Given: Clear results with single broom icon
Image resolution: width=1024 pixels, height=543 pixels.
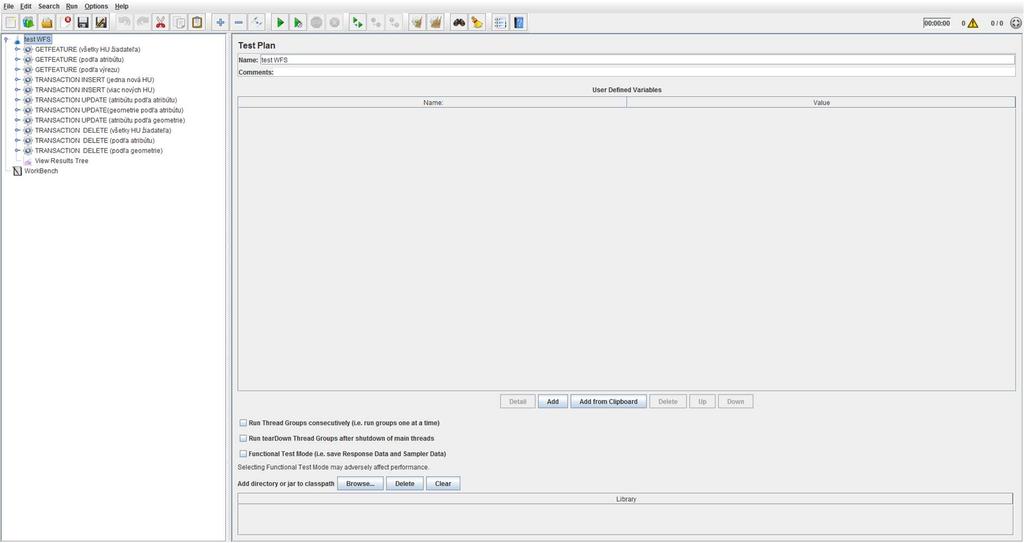Looking at the screenshot, I should click(417, 23).
